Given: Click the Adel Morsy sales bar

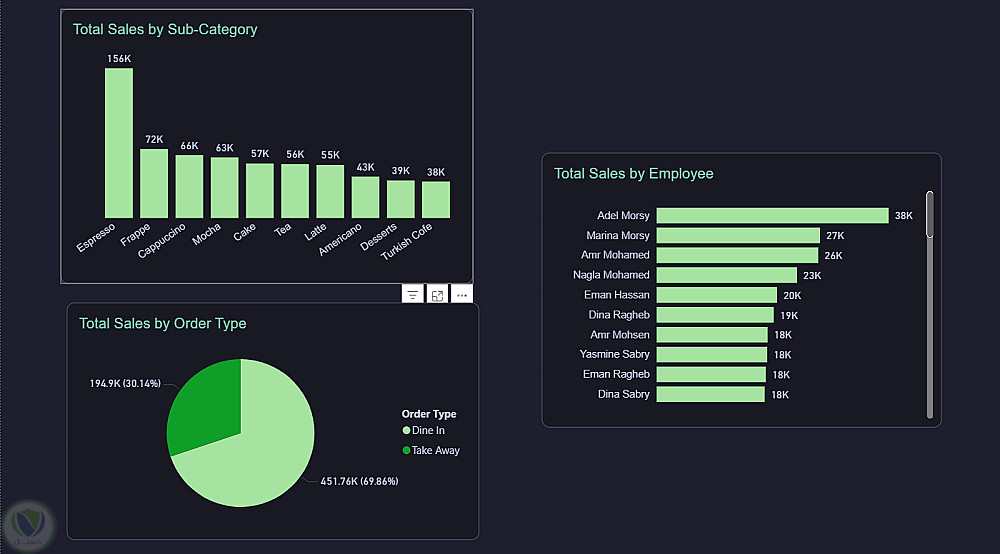Looking at the screenshot, I should pos(772,215).
